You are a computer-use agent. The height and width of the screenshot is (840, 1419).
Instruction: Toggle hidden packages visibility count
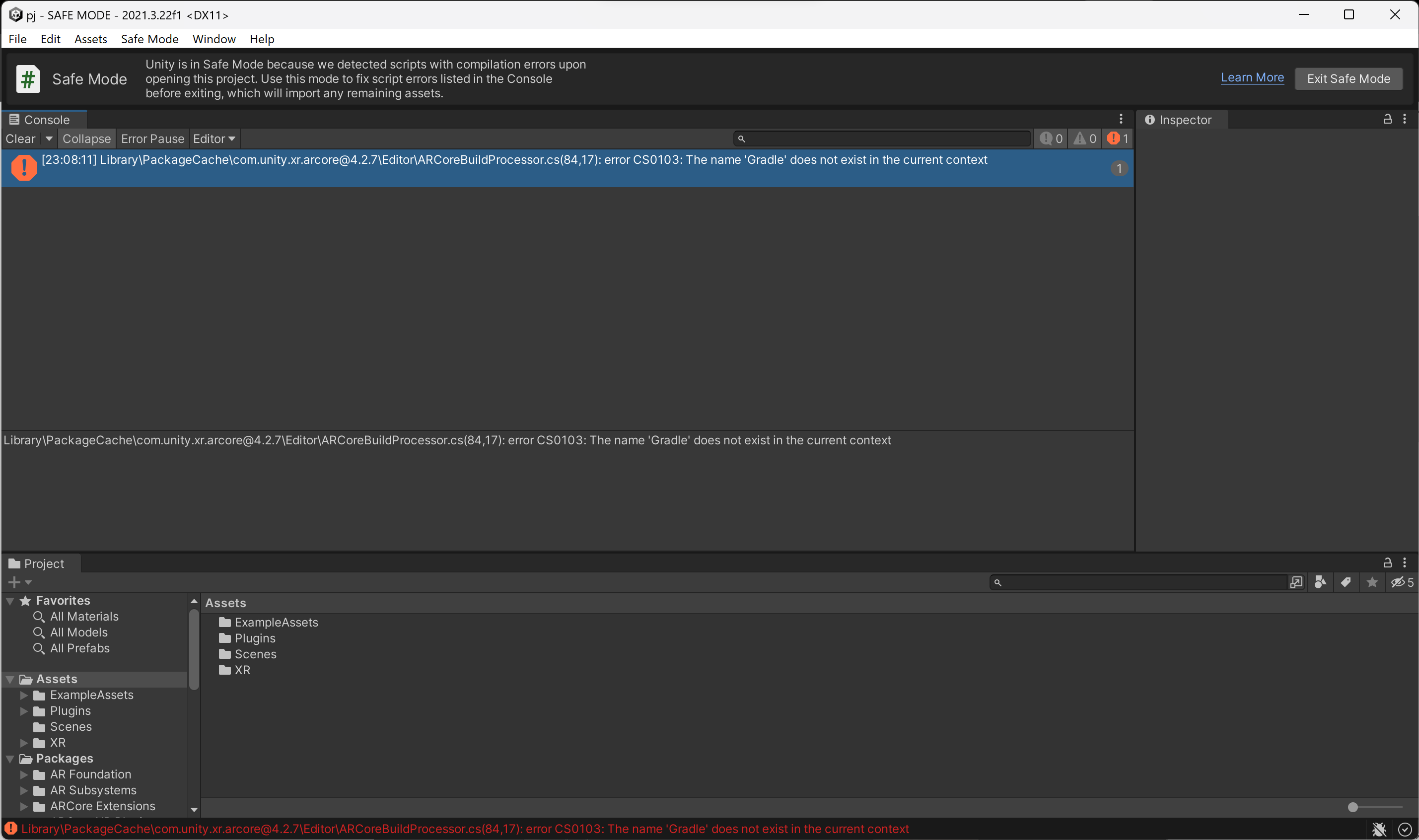(x=1402, y=582)
